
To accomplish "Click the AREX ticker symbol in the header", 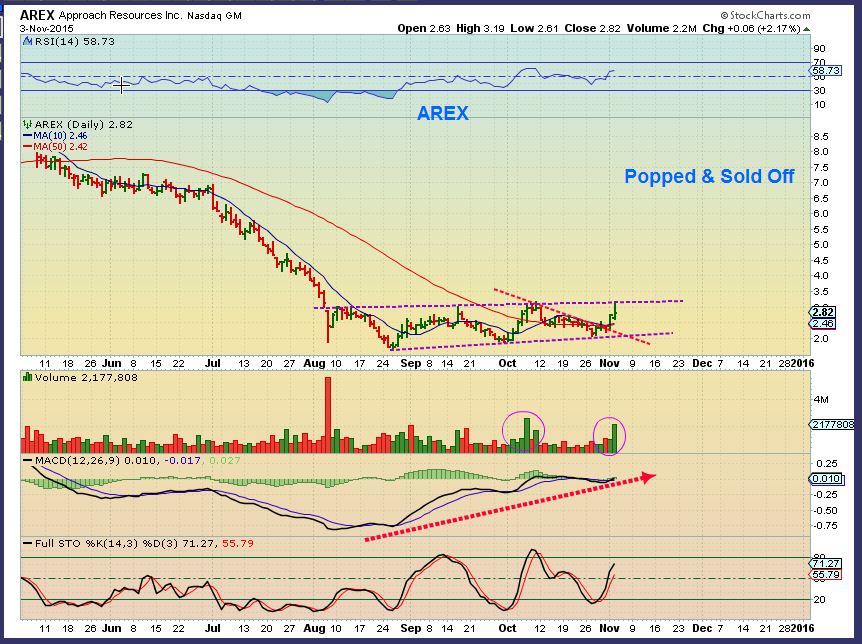I will point(37,15).
